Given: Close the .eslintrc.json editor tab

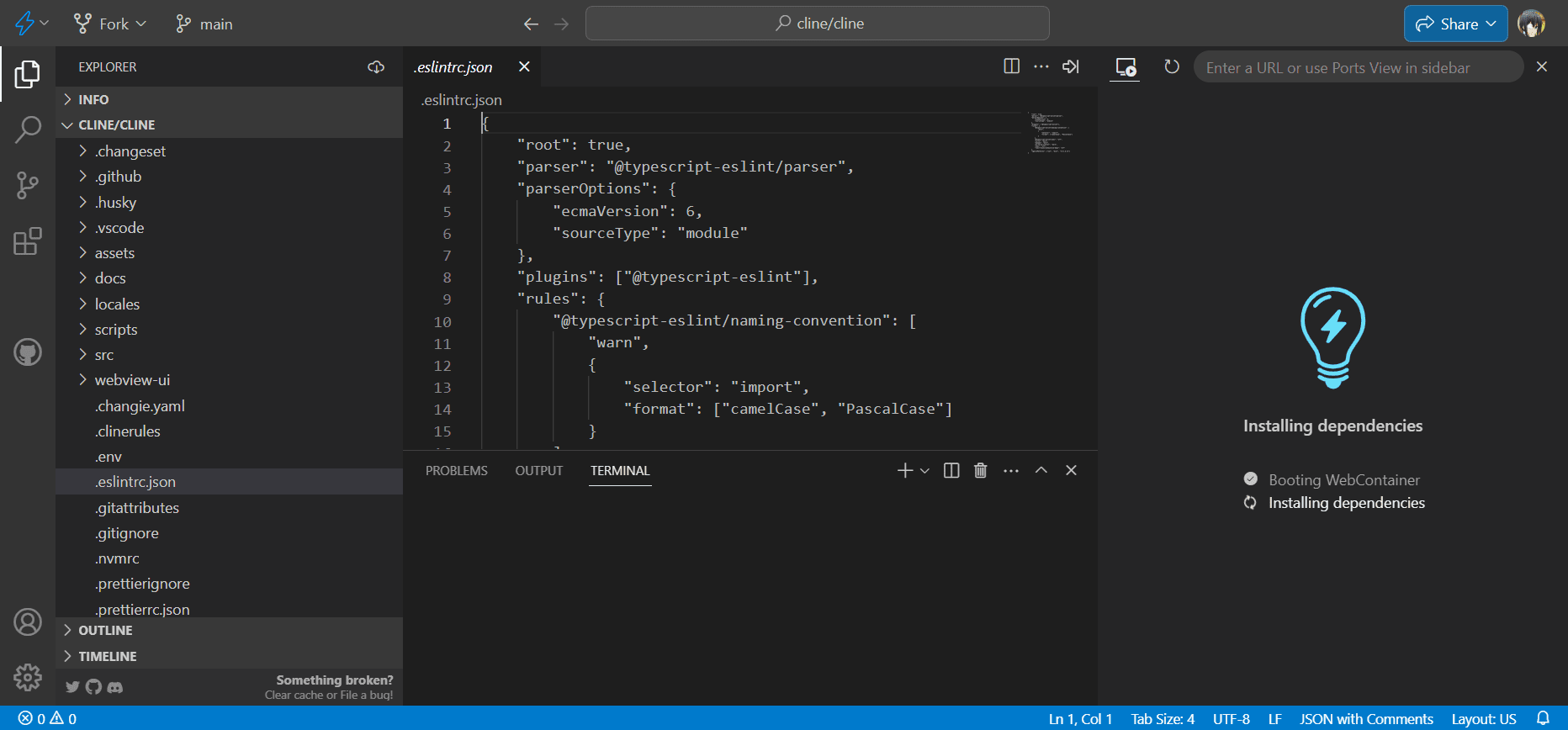Looking at the screenshot, I should (524, 66).
